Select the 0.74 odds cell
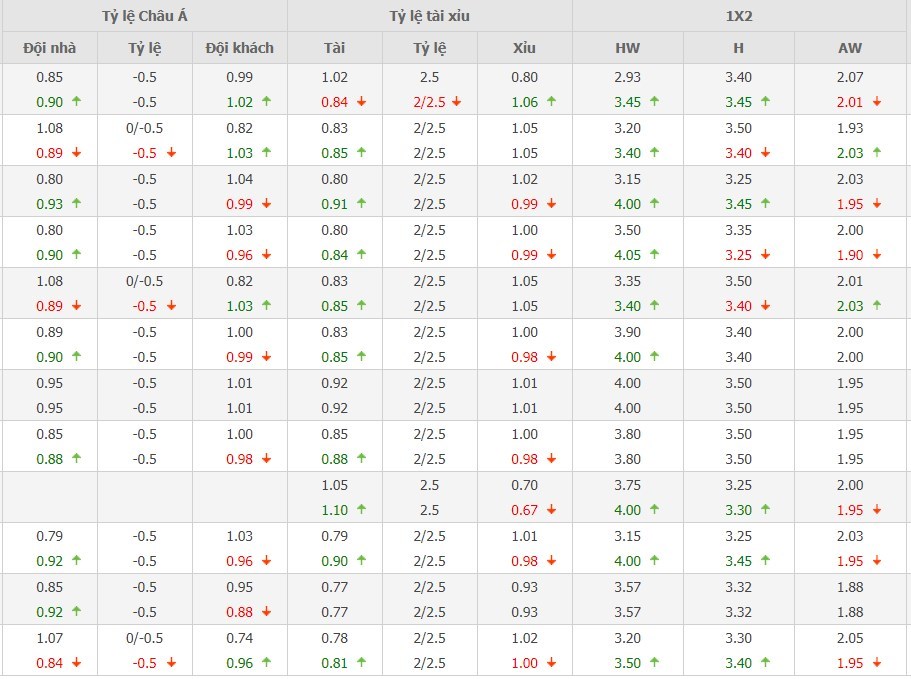 coord(240,638)
